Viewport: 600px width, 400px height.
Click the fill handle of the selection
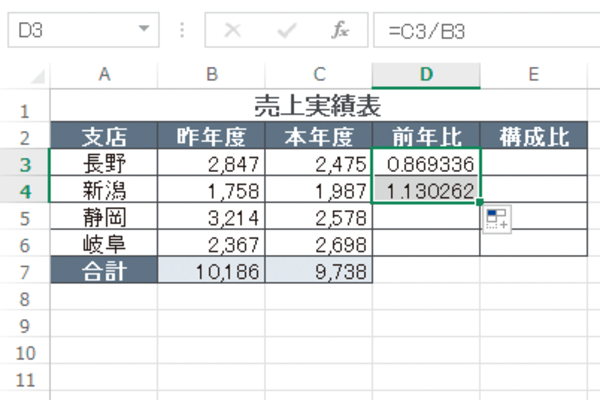click(x=479, y=202)
